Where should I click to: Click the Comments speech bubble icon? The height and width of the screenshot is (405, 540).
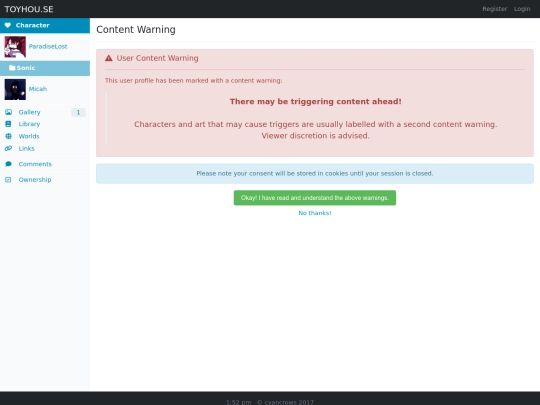[x=8, y=164]
